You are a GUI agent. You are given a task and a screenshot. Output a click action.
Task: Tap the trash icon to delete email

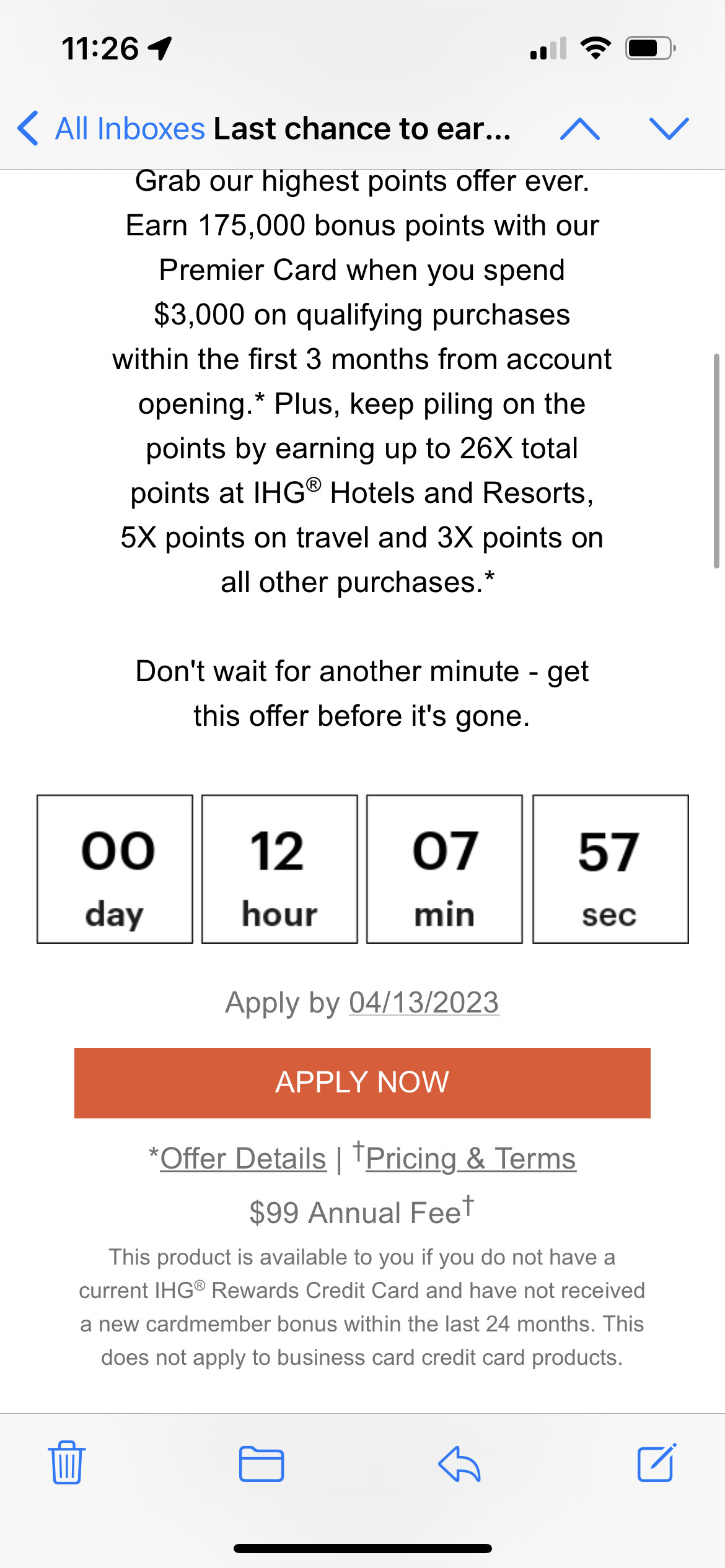click(66, 1463)
